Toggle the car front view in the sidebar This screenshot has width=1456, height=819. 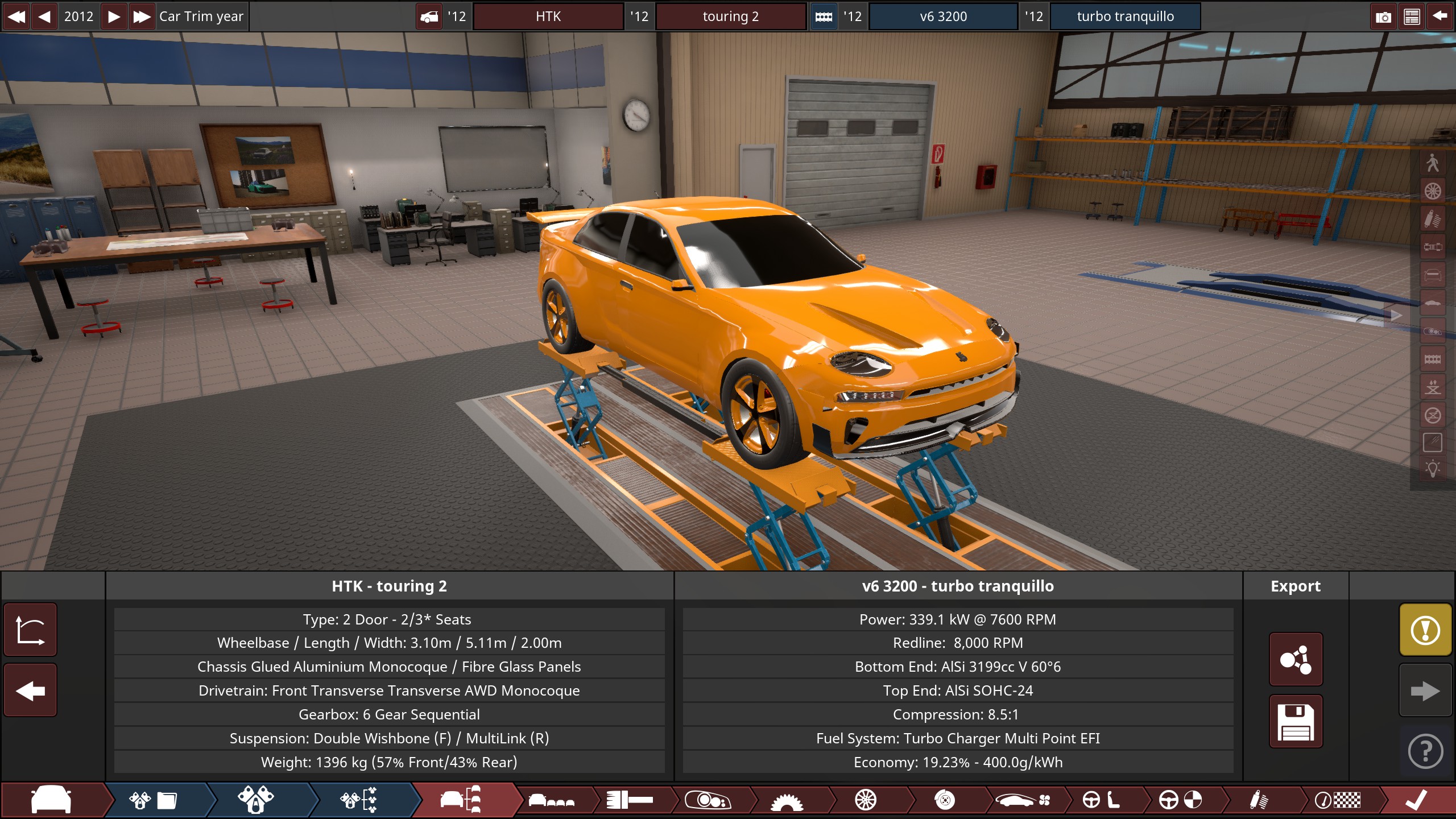tap(1433, 275)
